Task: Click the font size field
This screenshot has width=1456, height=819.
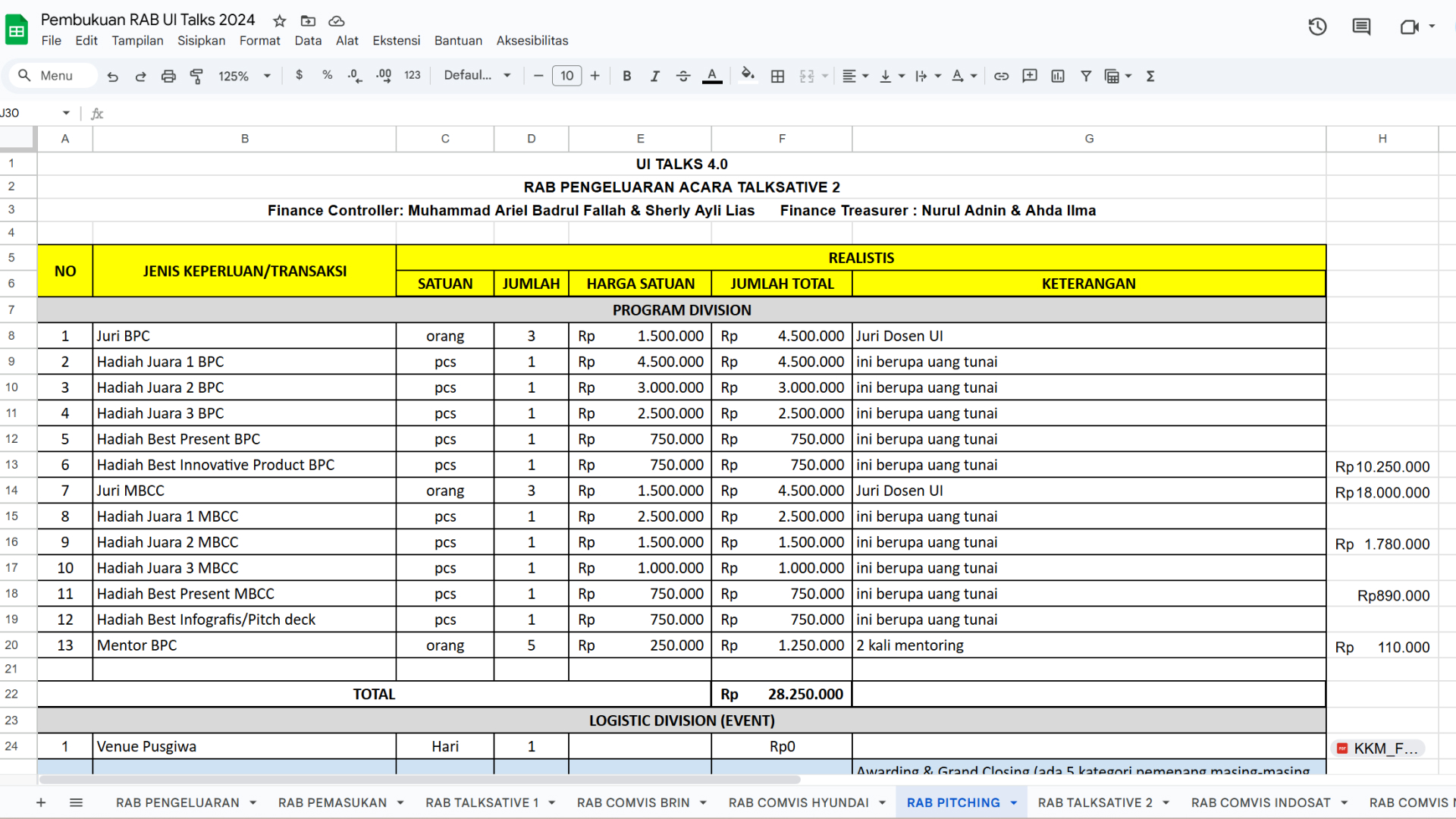Action: (567, 76)
